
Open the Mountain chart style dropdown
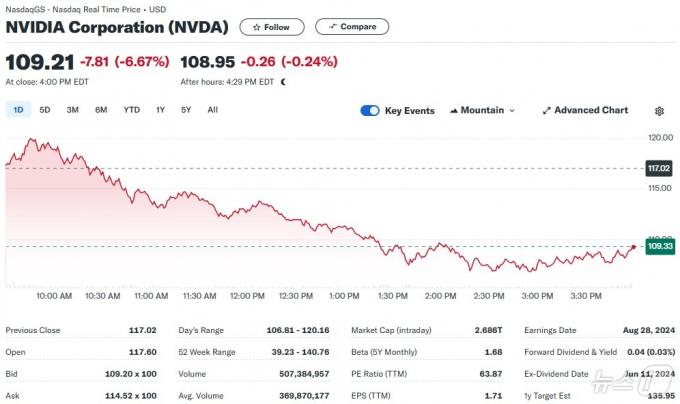(482, 111)
